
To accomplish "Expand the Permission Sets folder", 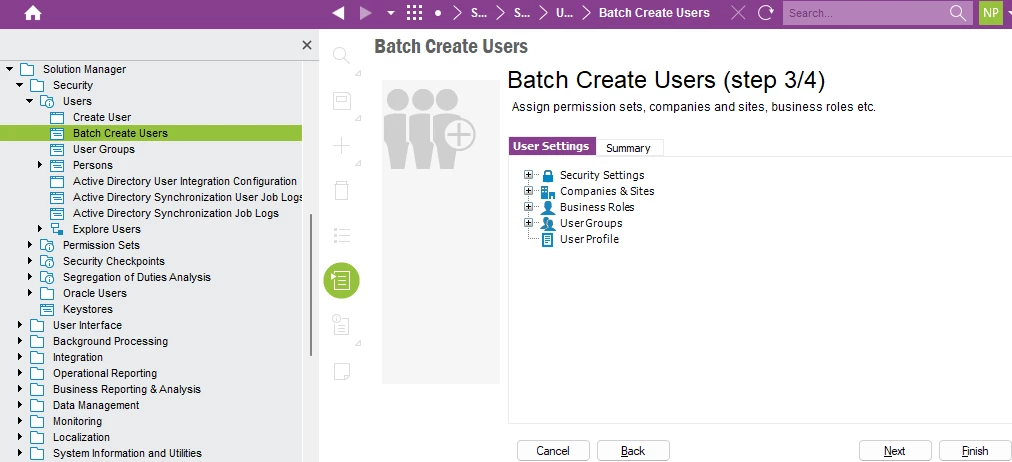I will [31, 245].
